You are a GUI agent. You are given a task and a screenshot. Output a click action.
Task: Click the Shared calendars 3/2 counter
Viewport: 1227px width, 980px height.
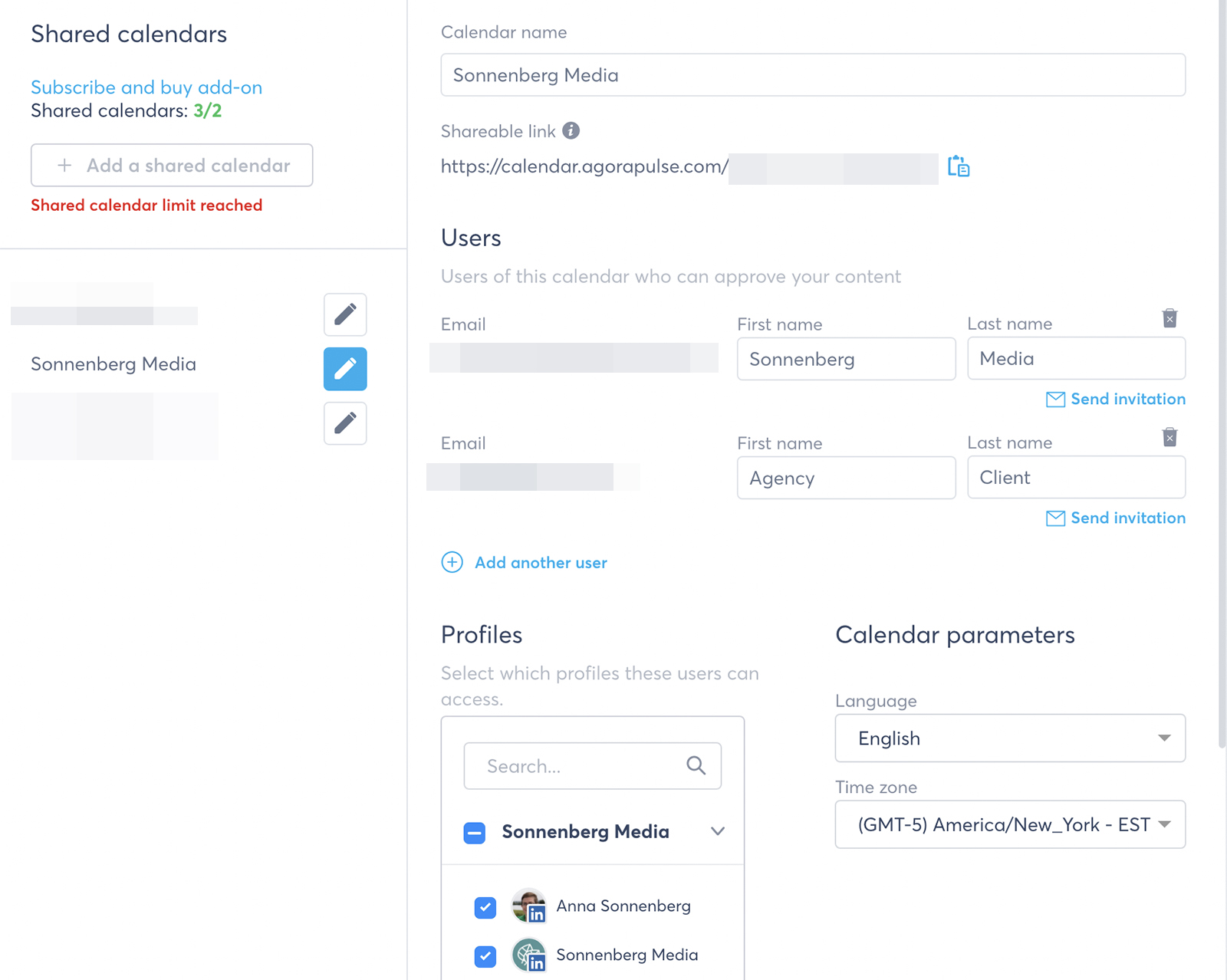click(x=127, y=110)
